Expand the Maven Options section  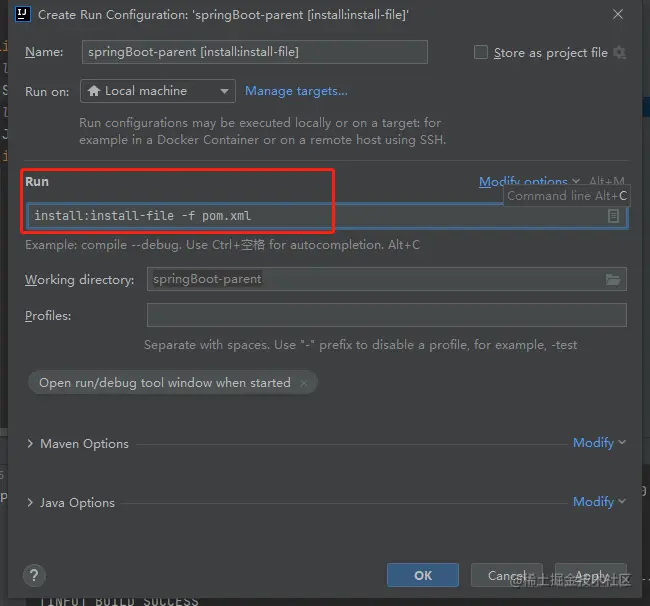(x=30, y=444)
